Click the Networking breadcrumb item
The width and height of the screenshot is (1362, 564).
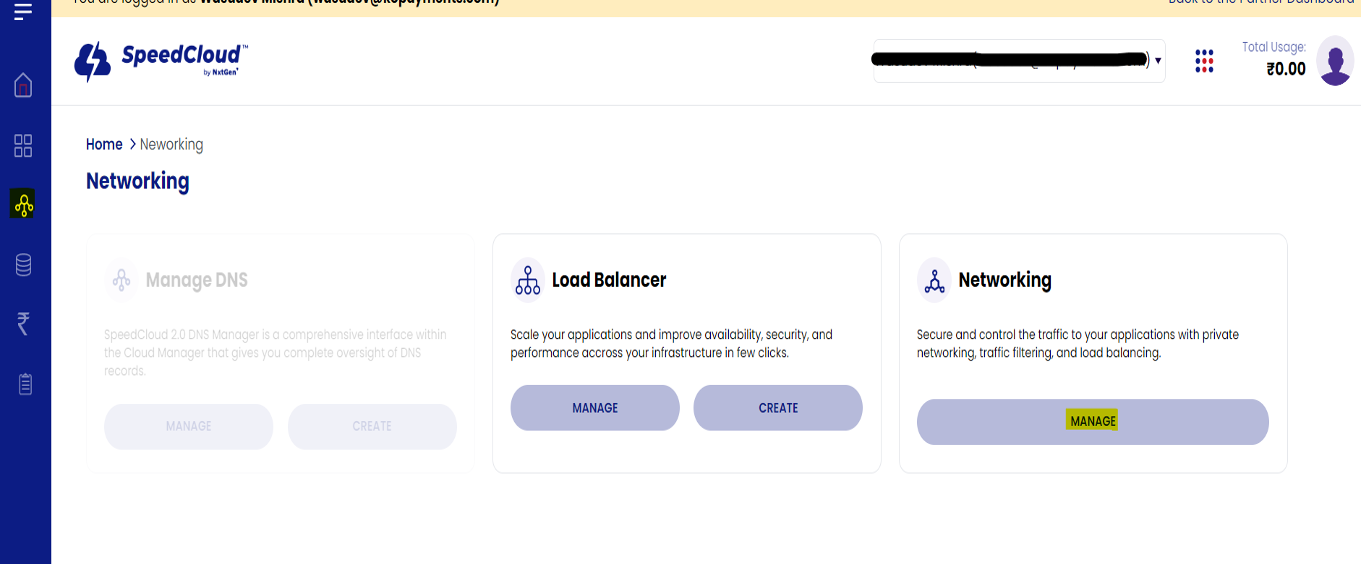(171, 145)
